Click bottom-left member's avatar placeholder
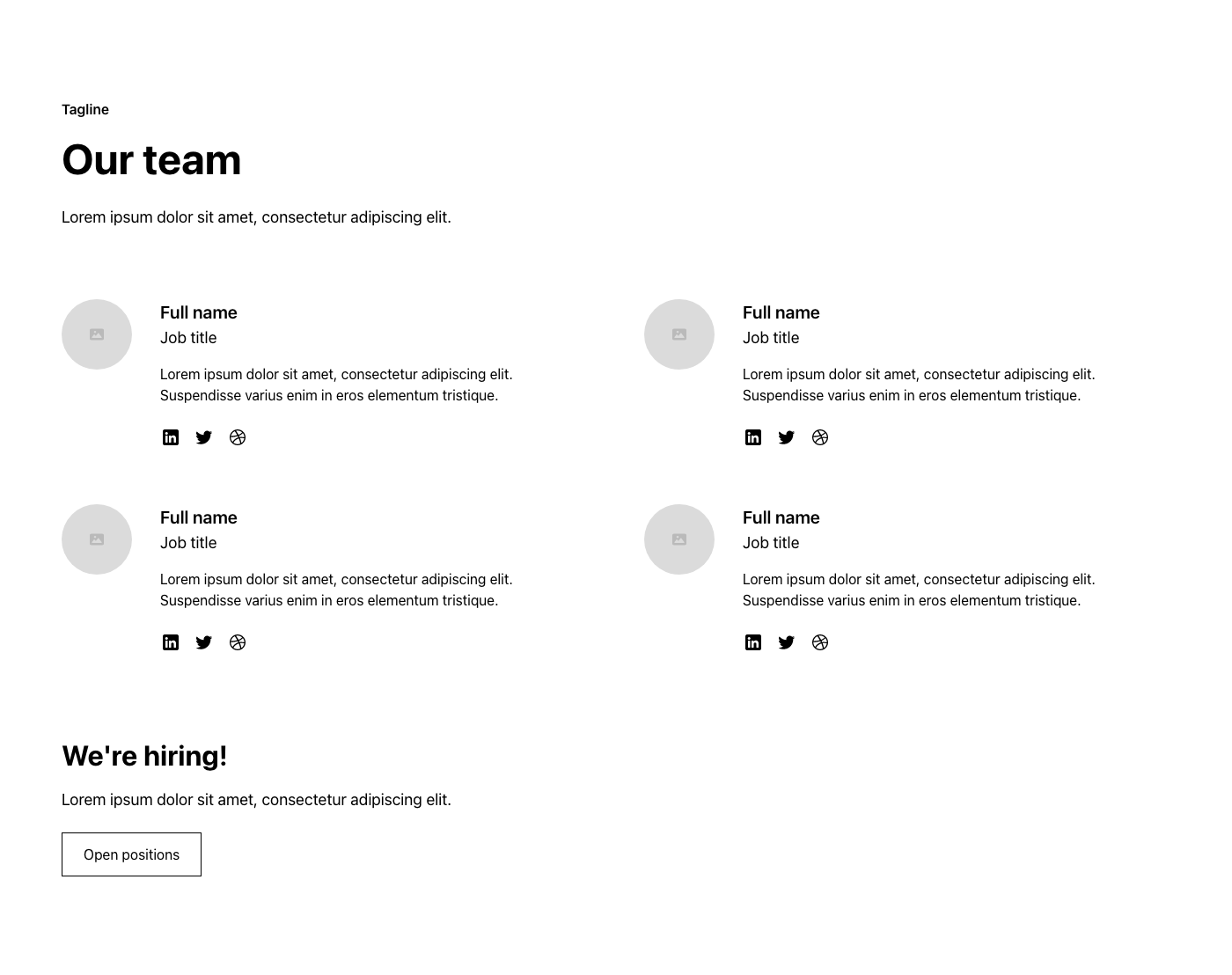 click(97, 539)
